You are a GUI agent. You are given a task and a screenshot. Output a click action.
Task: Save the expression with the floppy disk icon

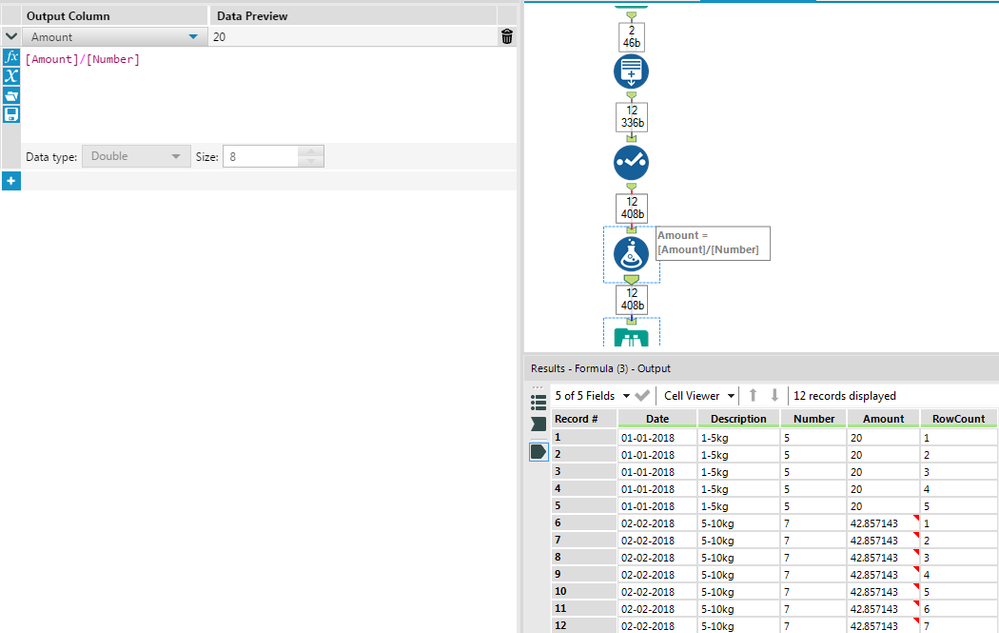[x=11, y=115]
